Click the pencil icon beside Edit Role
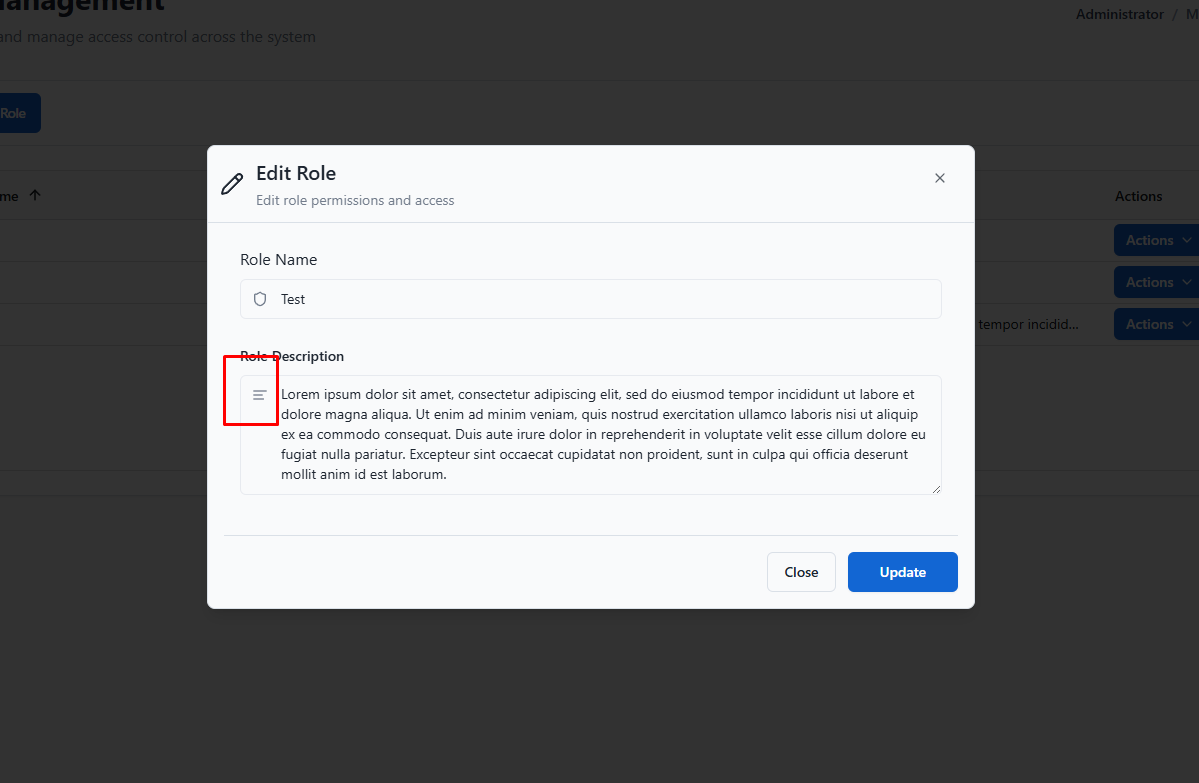This screenshot has height=783, width=1199. [x=232, y=184]
